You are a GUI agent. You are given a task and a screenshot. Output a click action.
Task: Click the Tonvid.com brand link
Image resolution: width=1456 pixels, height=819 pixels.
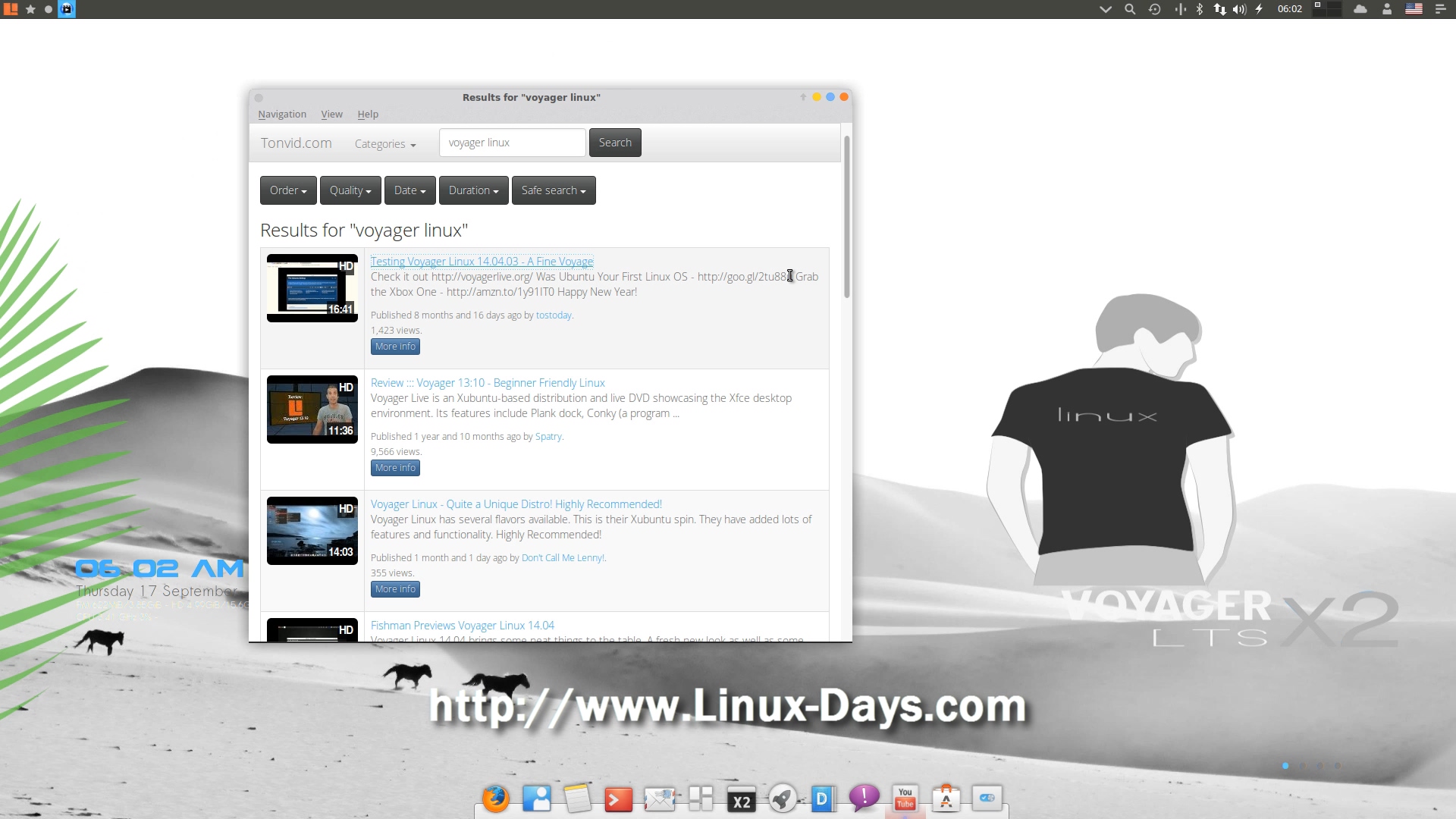point(297,143)
